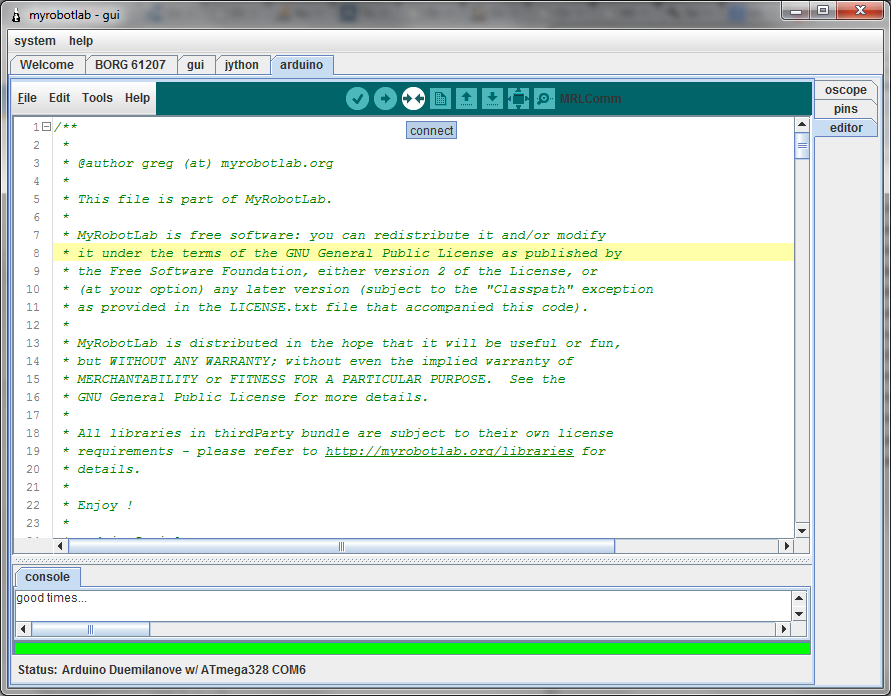Open the editor Tools menu
891x696 pixels.
pyautogui.click(x=97, y=98)
